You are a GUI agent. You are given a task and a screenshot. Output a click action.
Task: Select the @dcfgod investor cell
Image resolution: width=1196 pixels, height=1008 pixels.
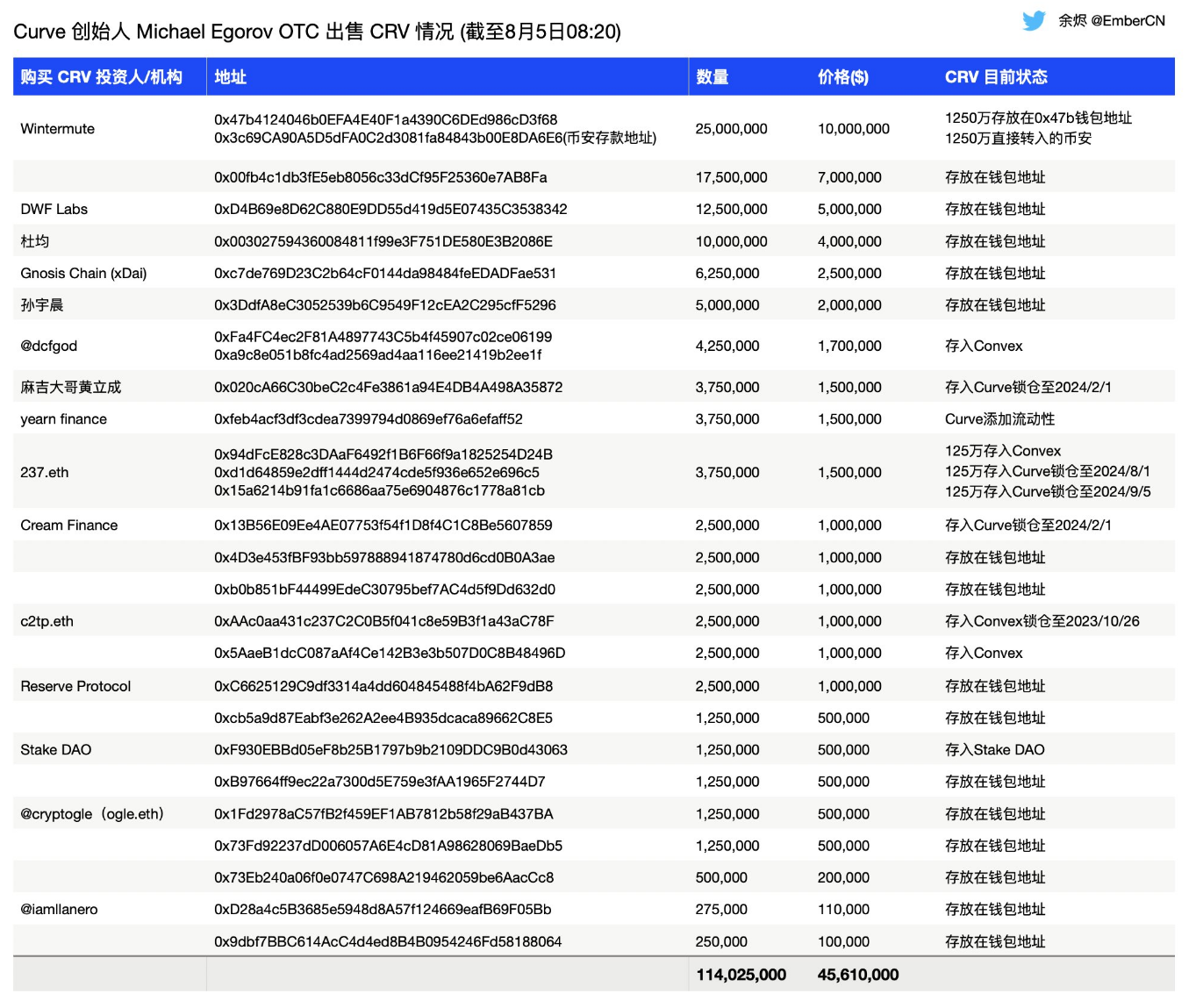click(x=48, y=346)
